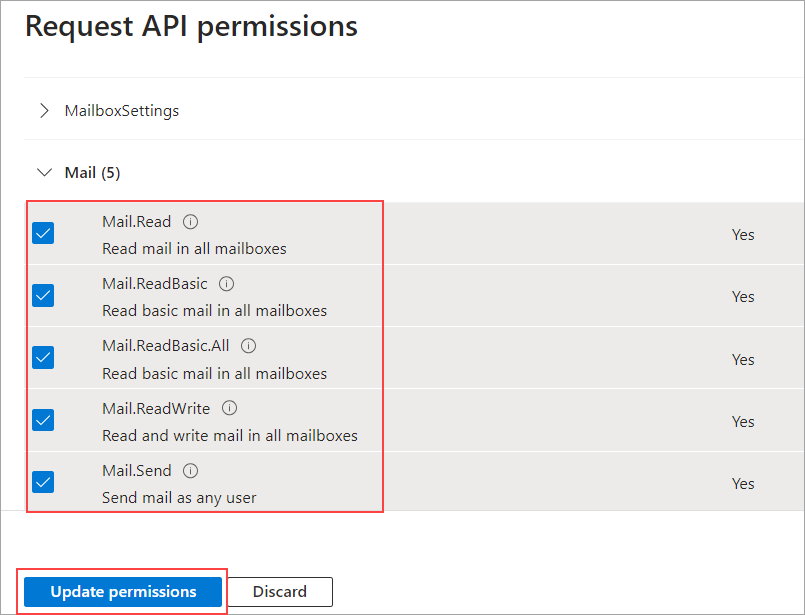Collapse the Mail (5) section chevron
This screenshot has height=615, width=805.
44,173
